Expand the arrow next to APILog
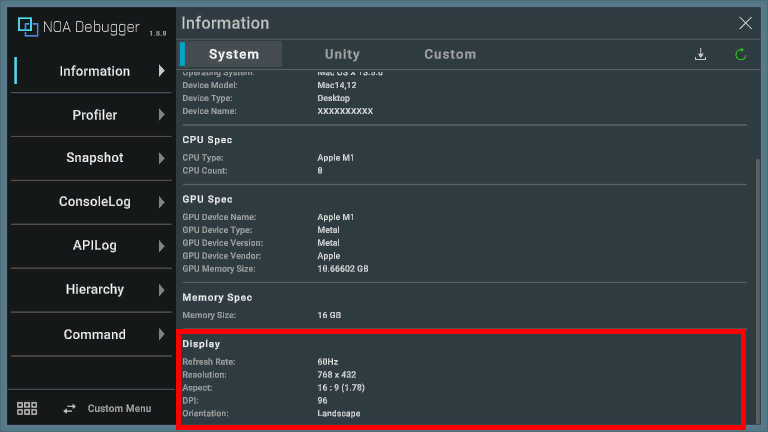This screenshot has width=768, height=432. tap(162, 246)
